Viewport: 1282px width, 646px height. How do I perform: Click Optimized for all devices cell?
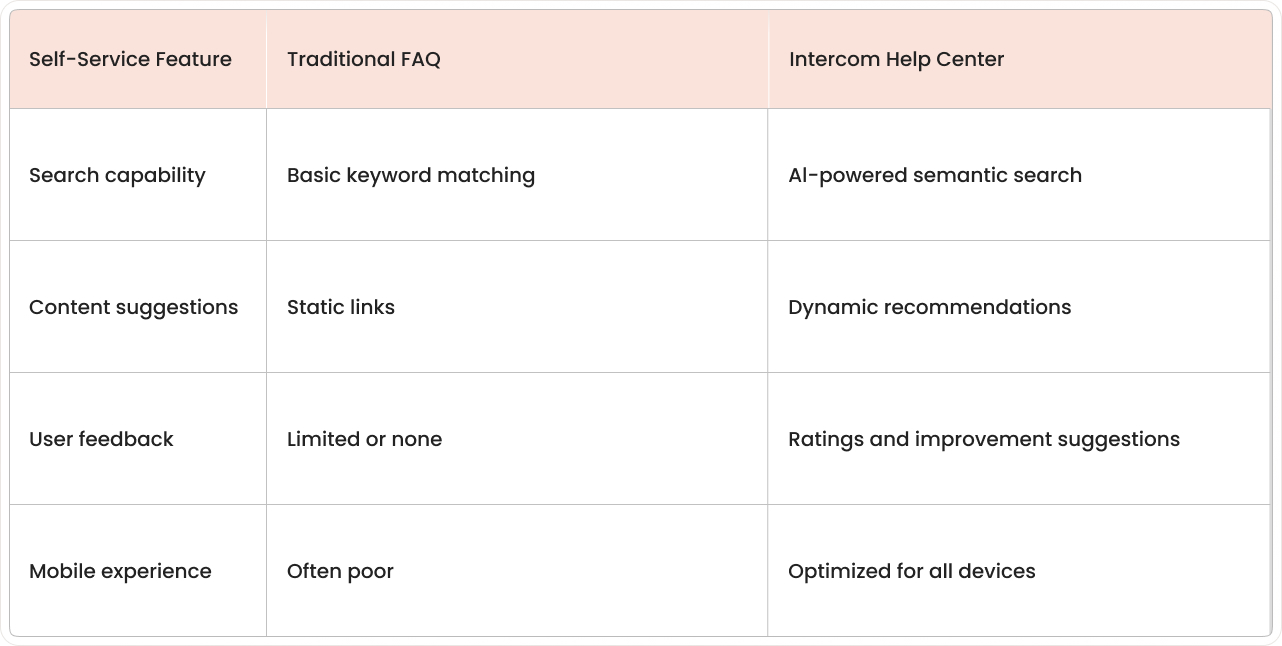(1020, 571)
